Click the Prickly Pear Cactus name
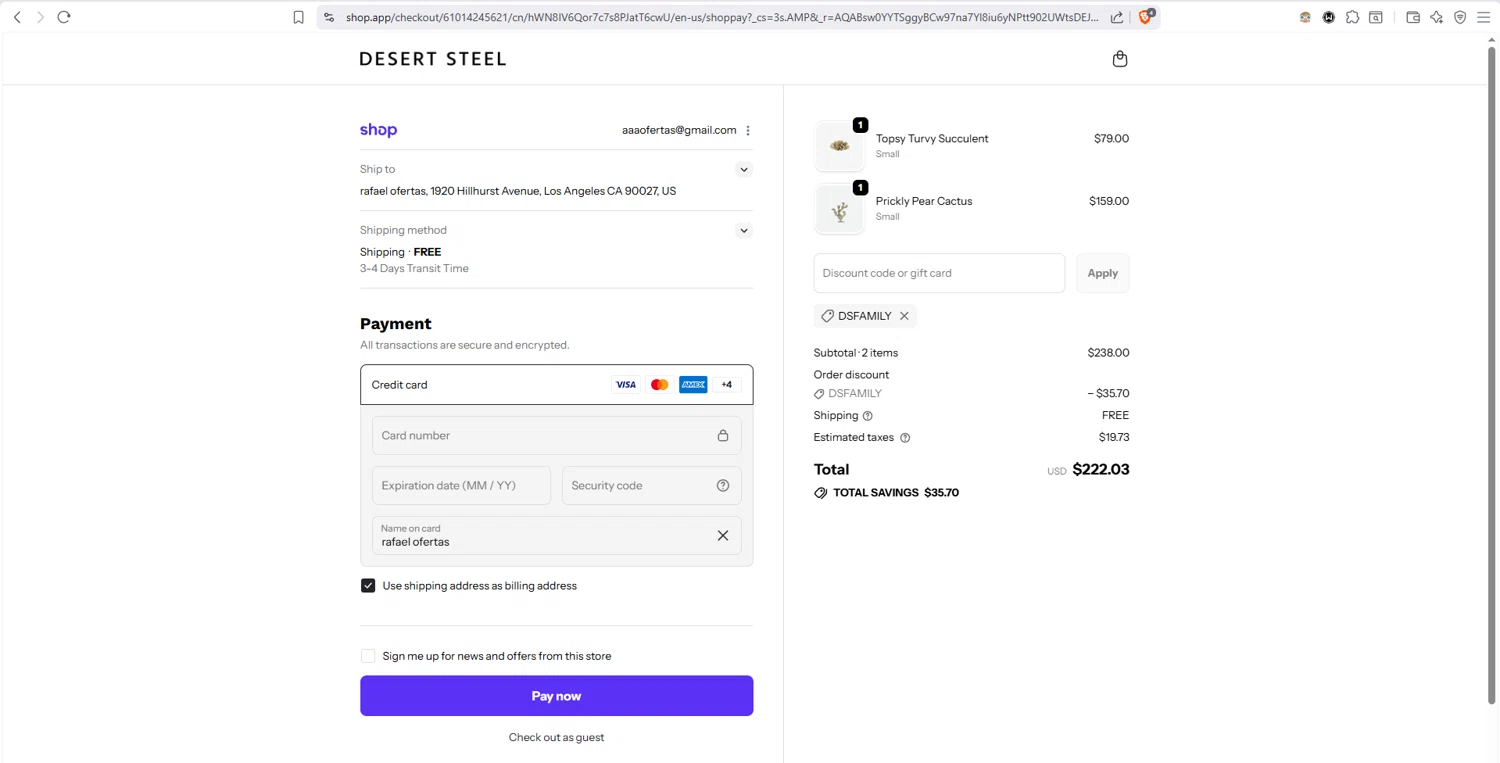Image resolution: width=1500 pixels, height=763 pixels. coord(924,201)
